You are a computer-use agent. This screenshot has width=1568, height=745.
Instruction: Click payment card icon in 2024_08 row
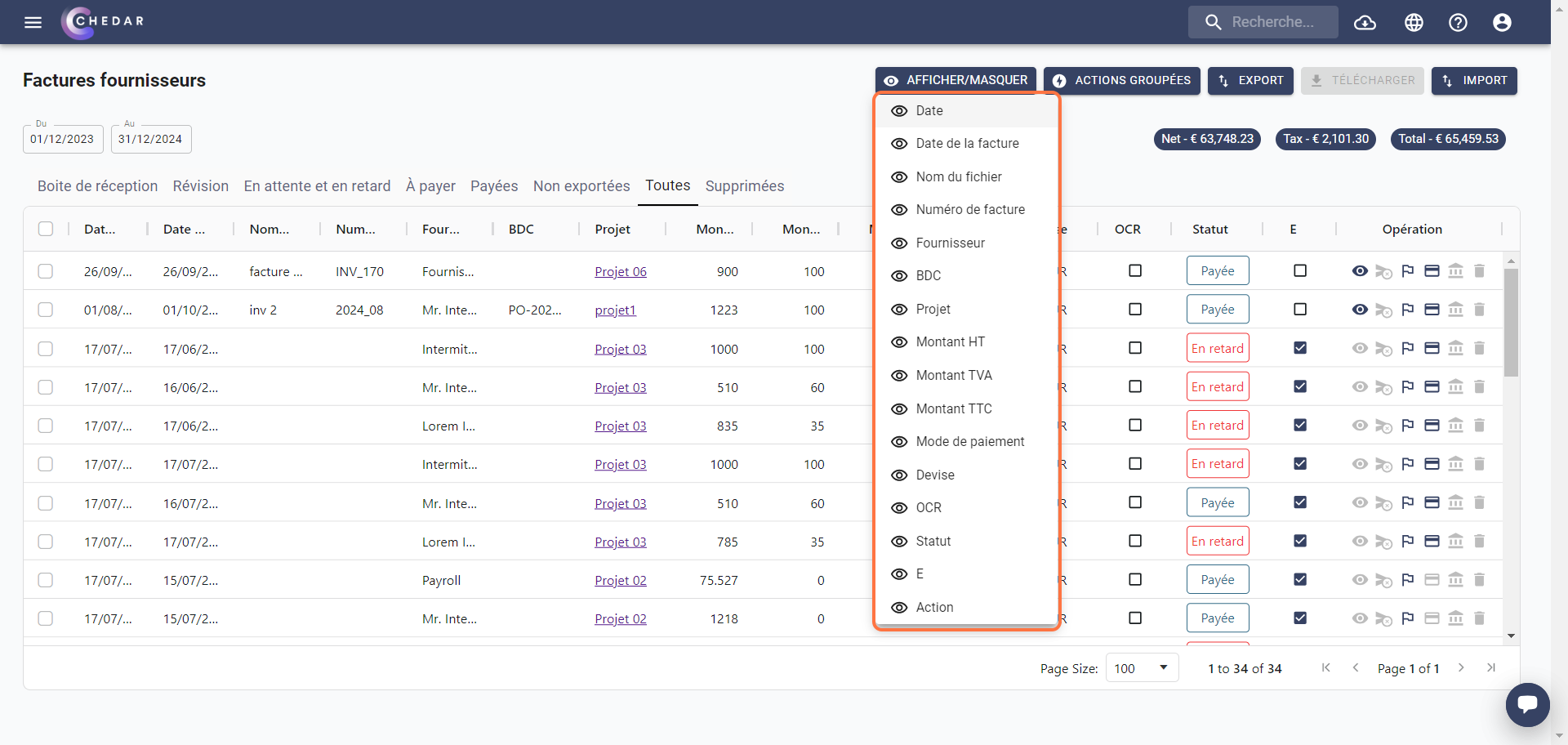pos(1432,310)
